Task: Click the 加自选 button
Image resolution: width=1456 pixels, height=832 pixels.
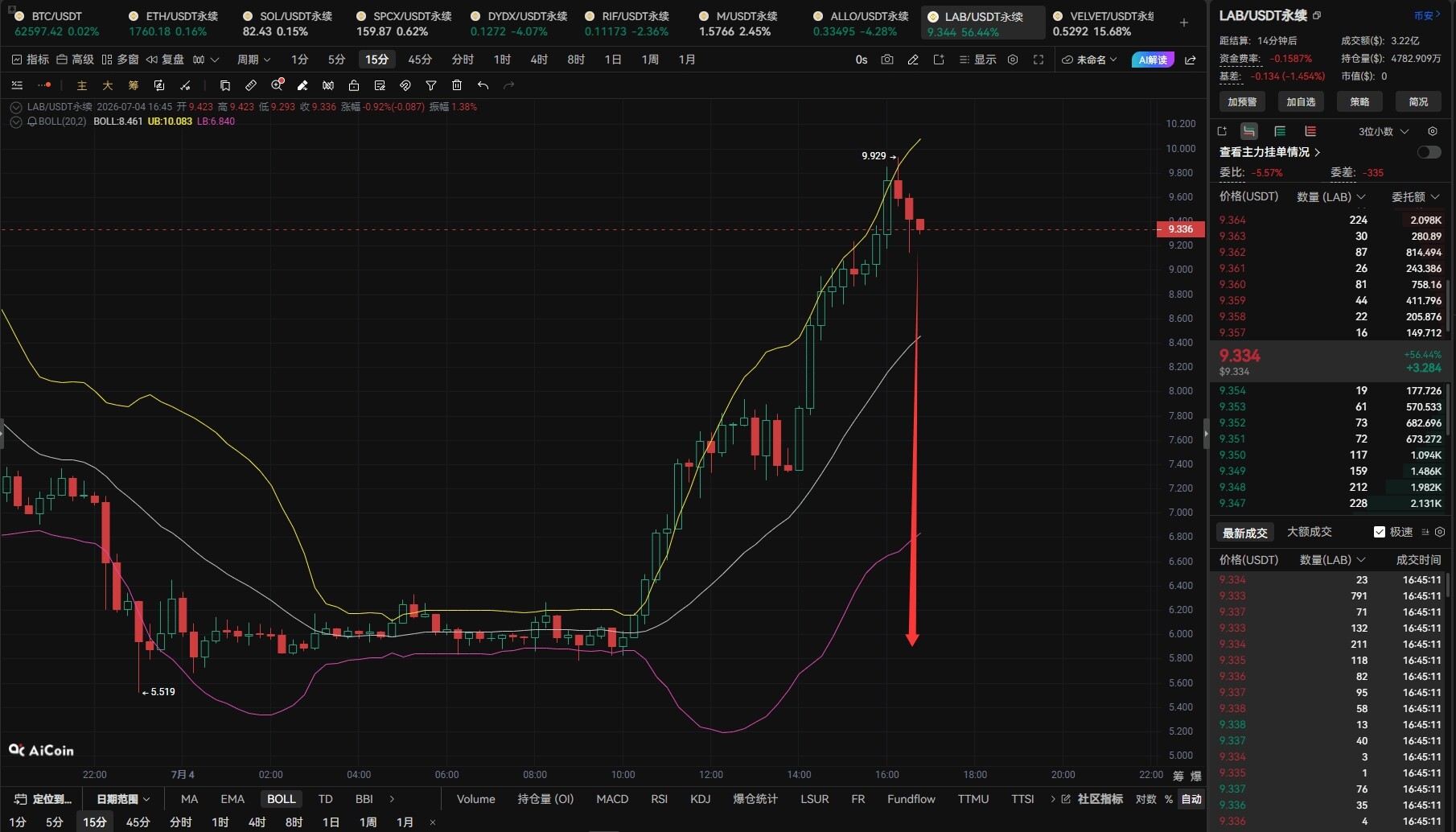Action: coord(1301,101)
